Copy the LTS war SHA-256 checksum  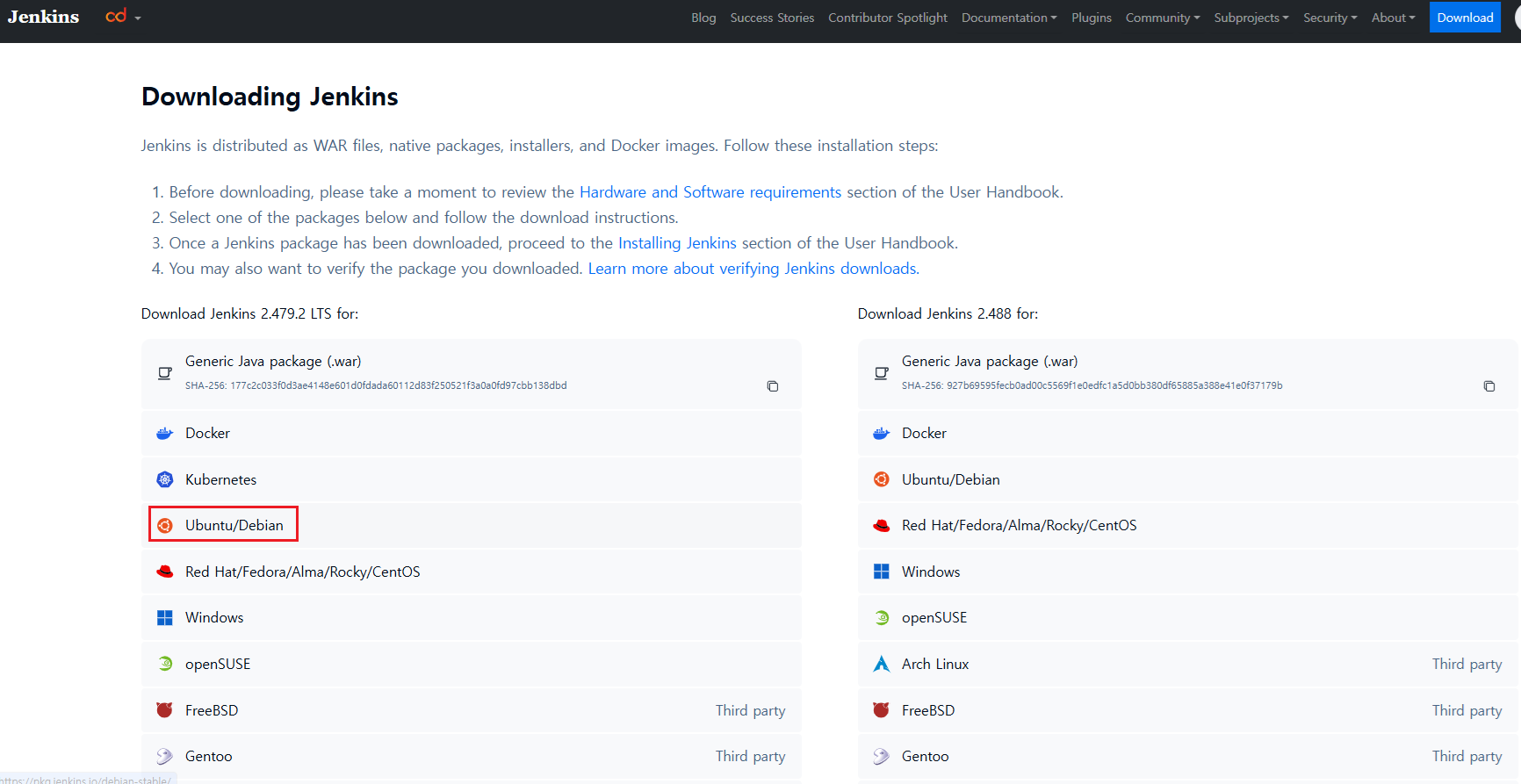pos(773,386)
